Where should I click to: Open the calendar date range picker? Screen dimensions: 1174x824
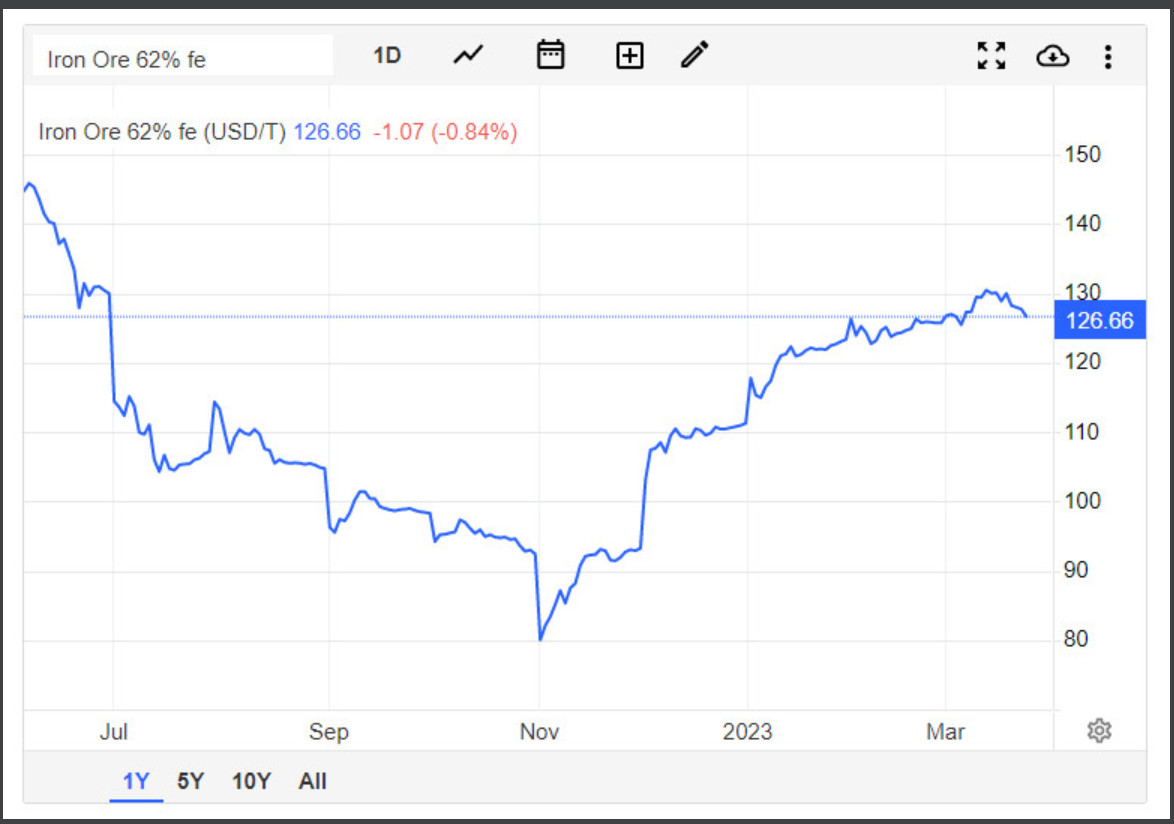pos(550,55)
